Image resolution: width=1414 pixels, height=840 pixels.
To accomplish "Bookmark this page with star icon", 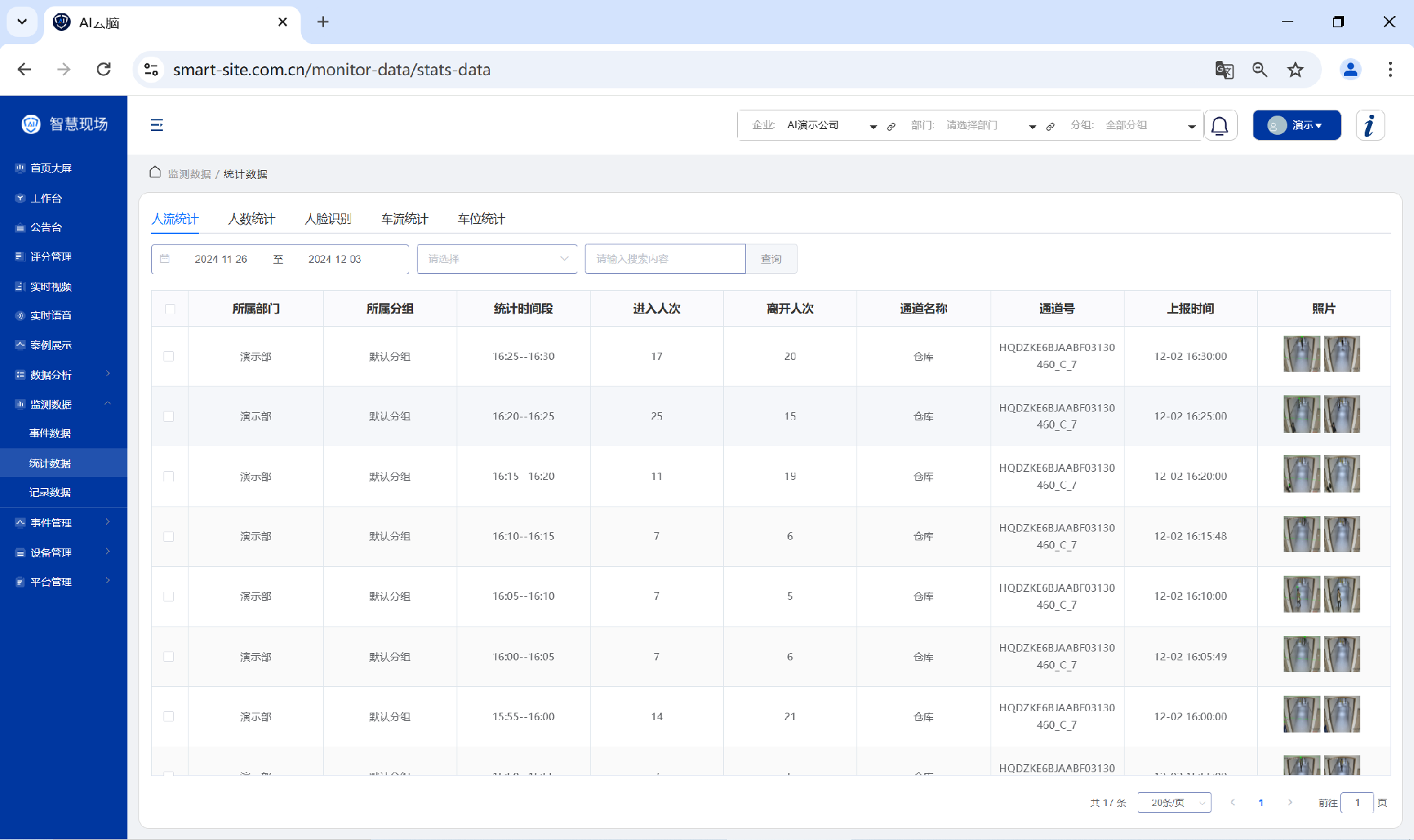I will pyautogui.click(x=1295, y=70).
